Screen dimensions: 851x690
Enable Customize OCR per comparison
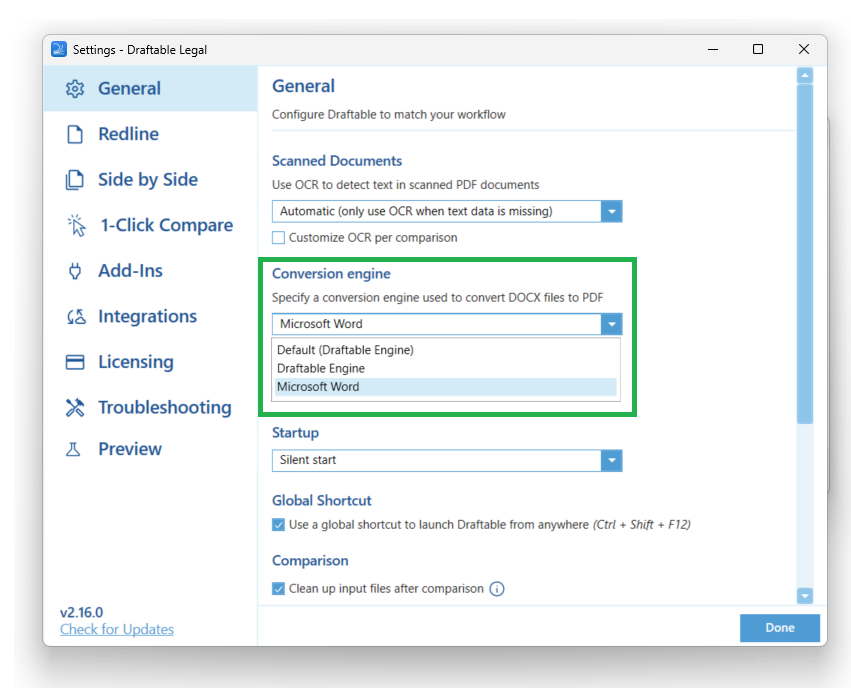pos(277,237)
